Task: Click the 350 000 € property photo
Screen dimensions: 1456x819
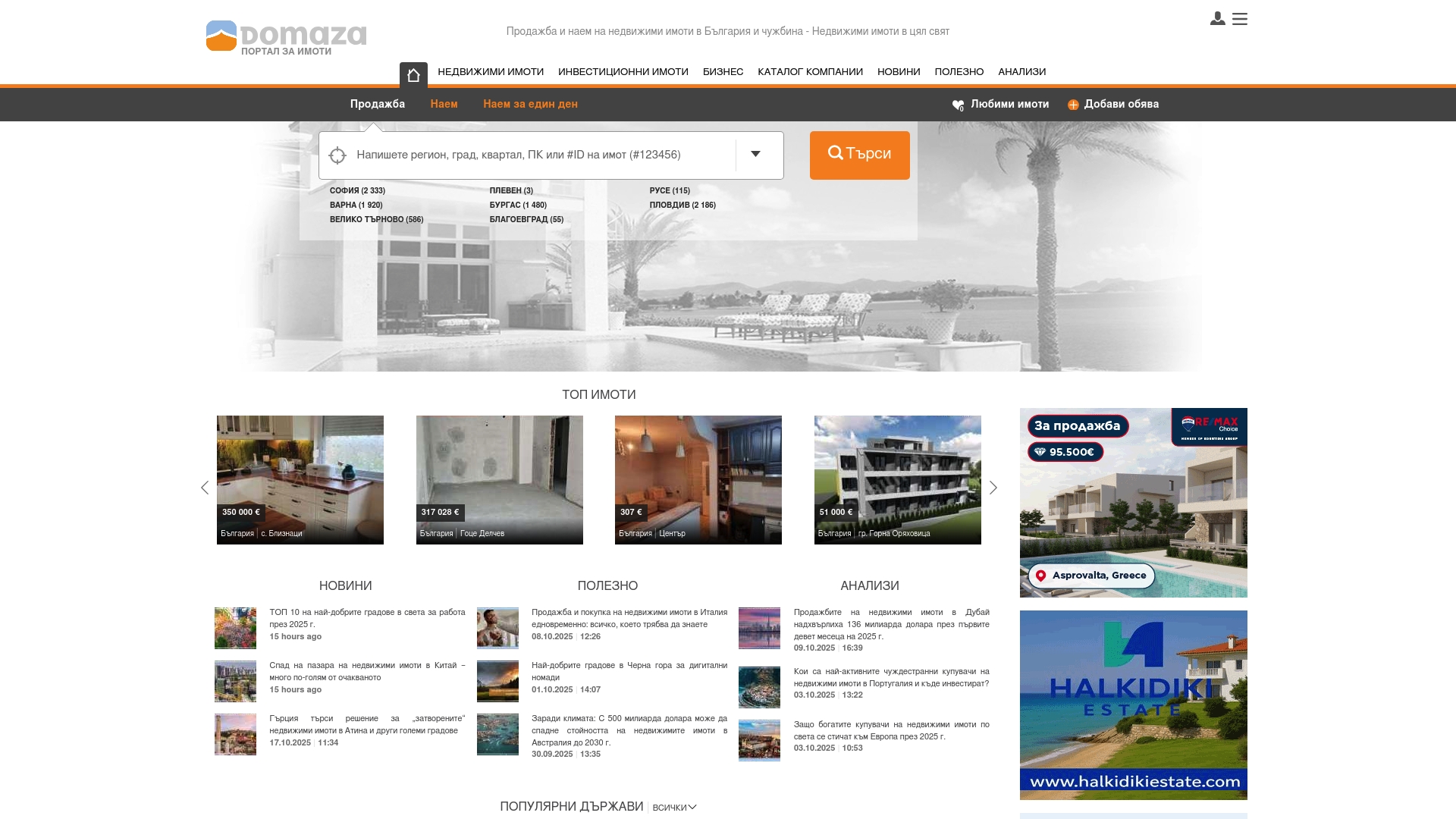Action: coord(300,478)
